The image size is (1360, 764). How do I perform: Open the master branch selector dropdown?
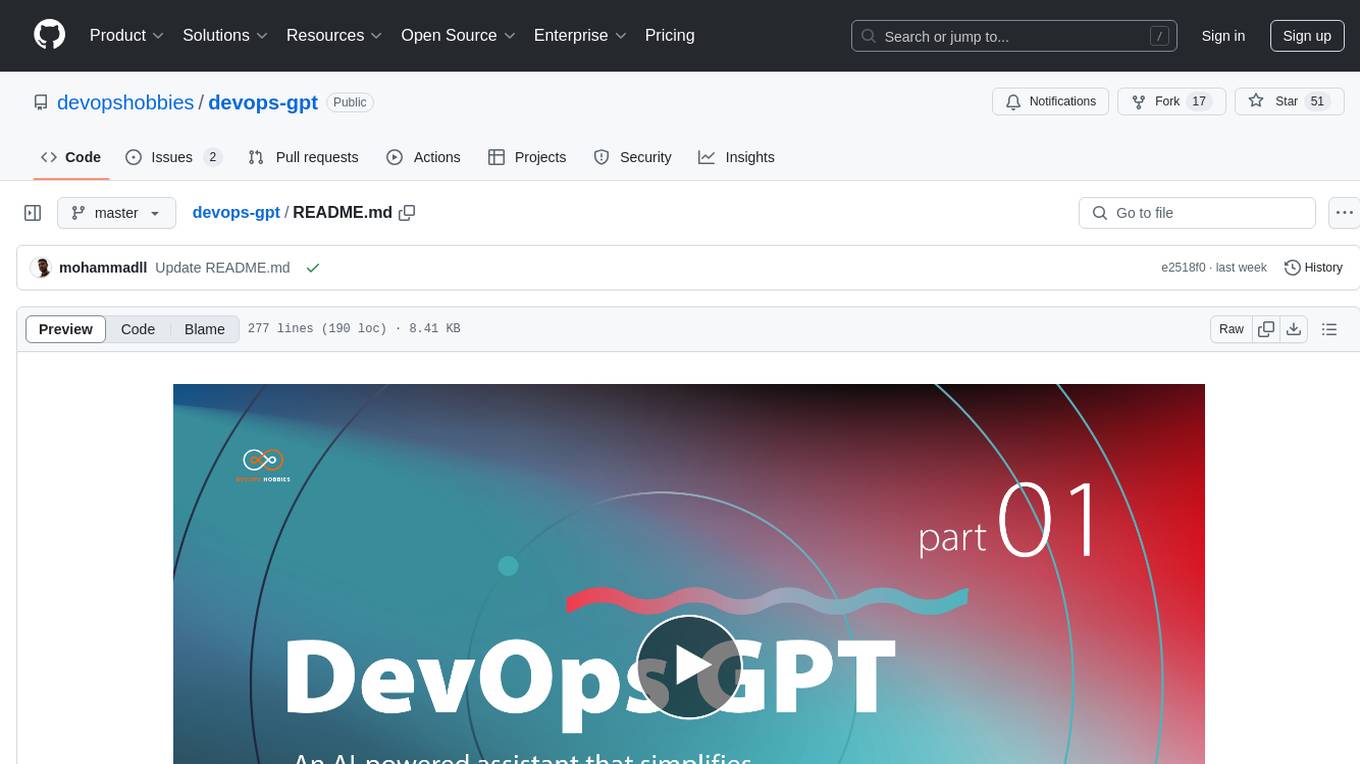tap(117, 213)
